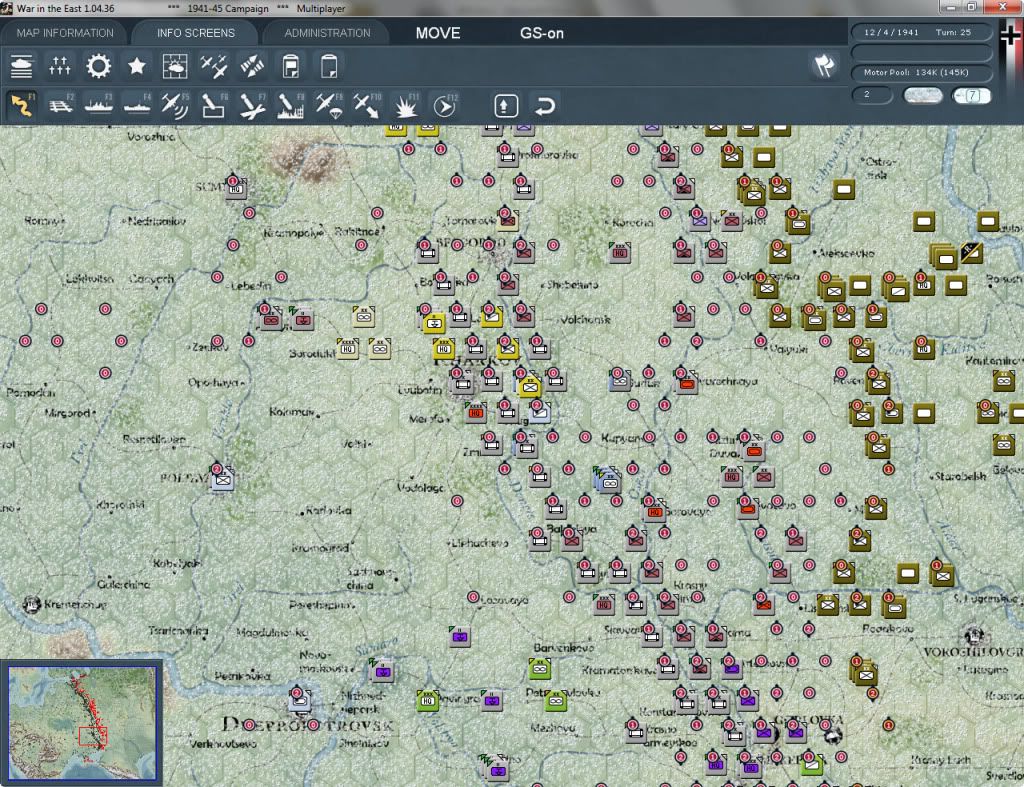The image size is (1024, 787).
Task: Click the Lozovaya town label
Action: click(x=504, y=600)
